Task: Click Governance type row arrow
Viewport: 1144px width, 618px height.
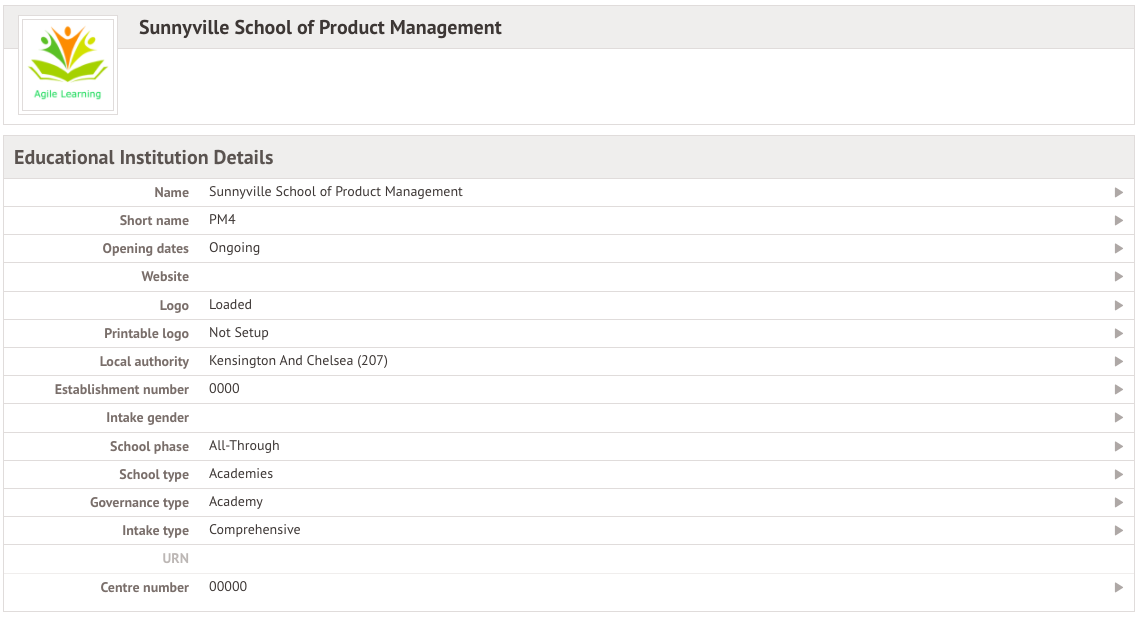Action: 1118,503
